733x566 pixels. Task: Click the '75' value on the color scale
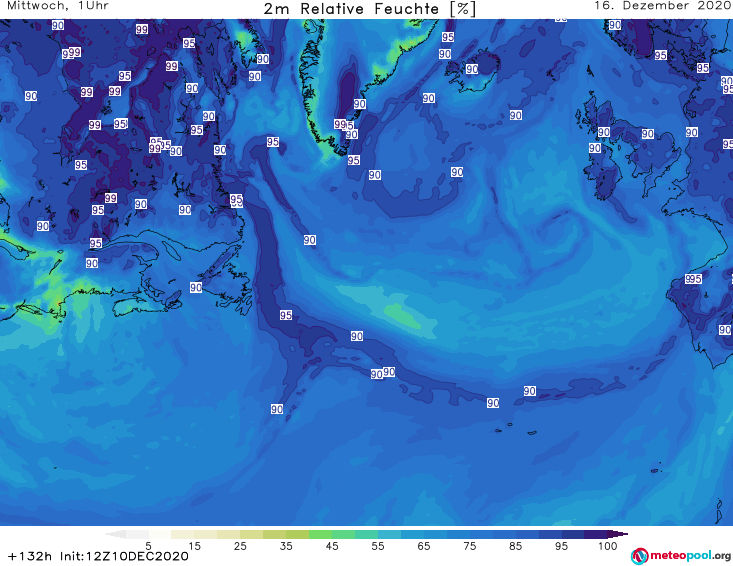click(470, 546)
